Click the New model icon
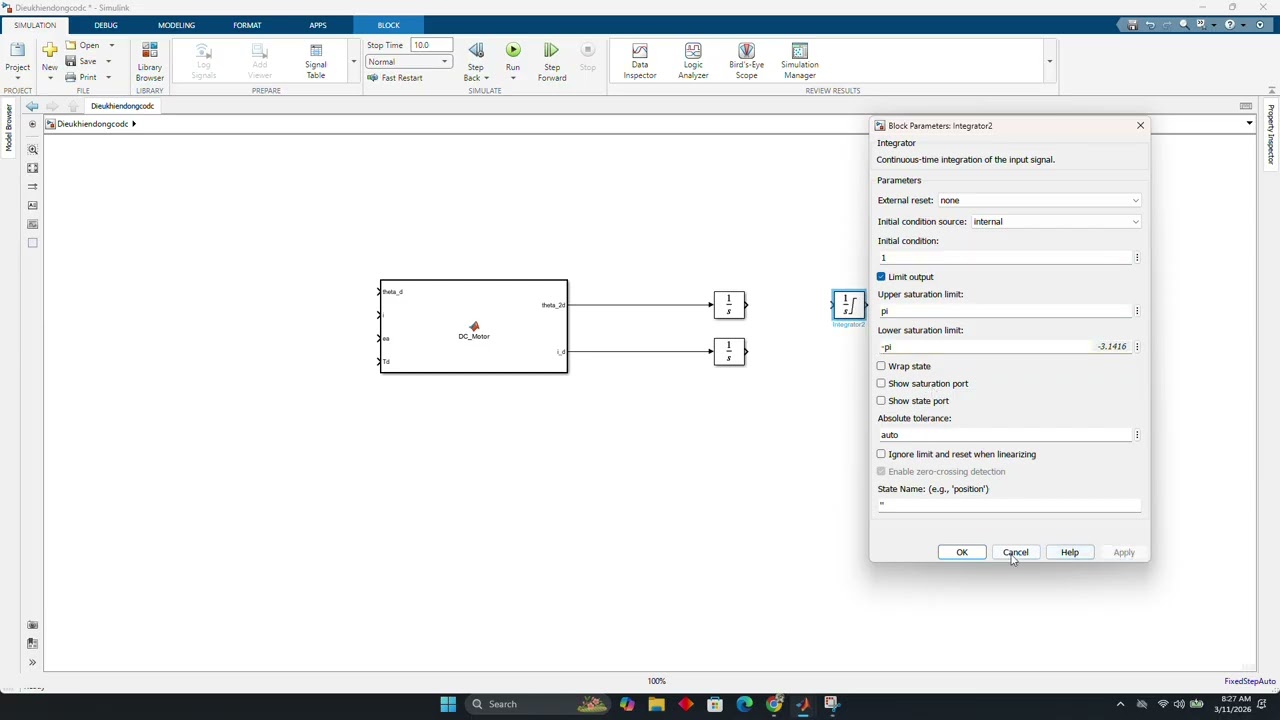 pyautogui.click(x=50, y=49)
